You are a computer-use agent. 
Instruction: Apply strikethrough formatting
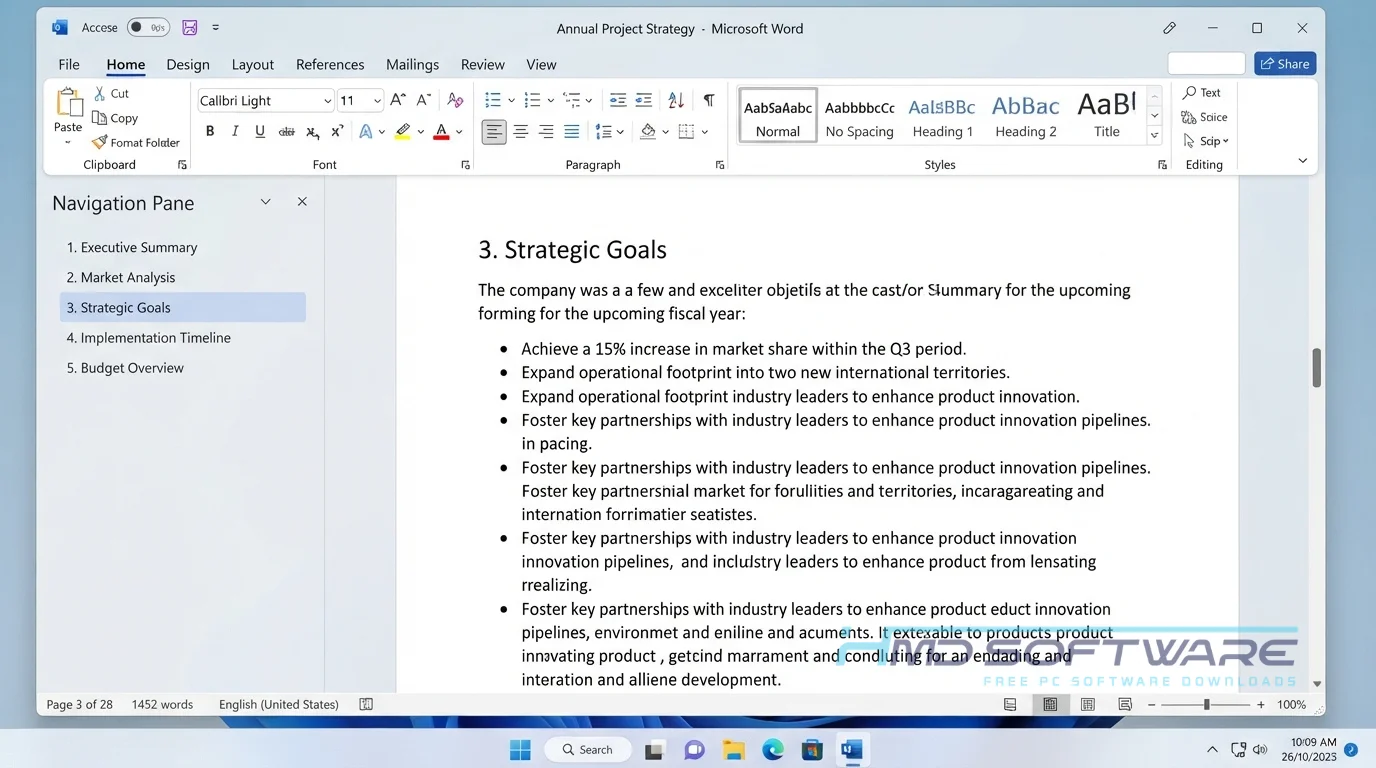(287, 131)
